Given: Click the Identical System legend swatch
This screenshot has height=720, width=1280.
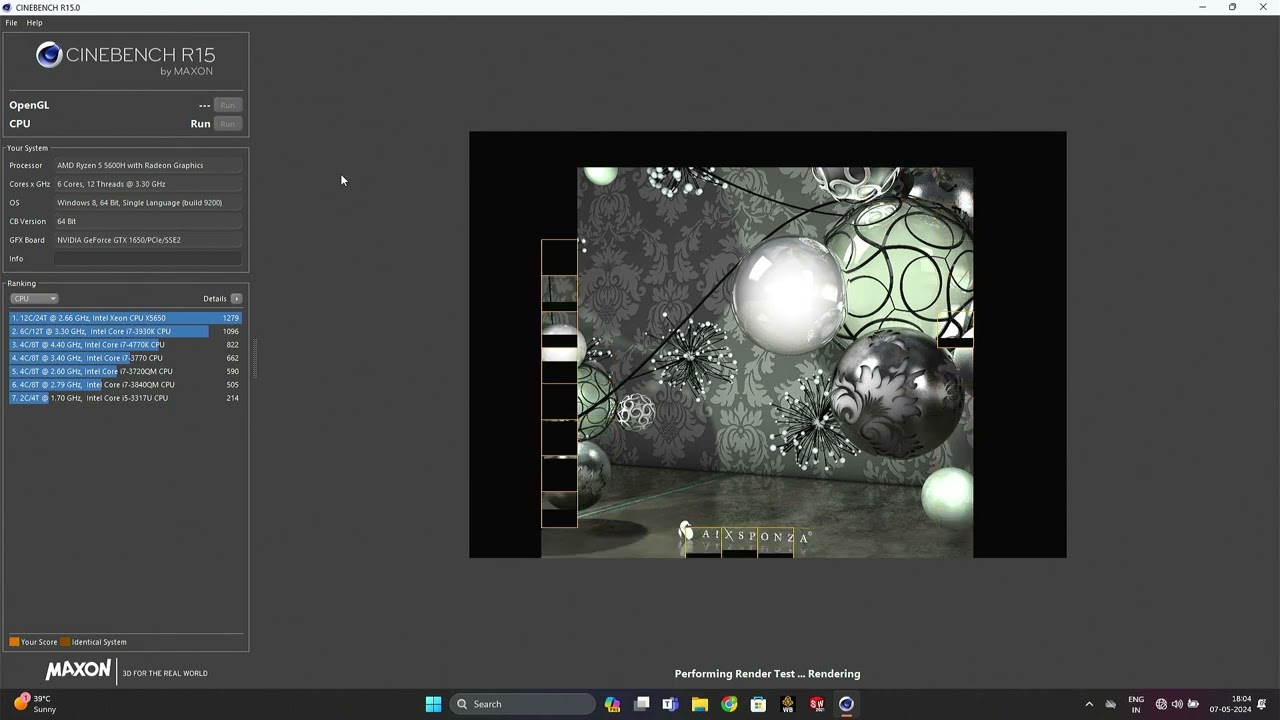Looking at the screenshot, I should click(65, 642).
